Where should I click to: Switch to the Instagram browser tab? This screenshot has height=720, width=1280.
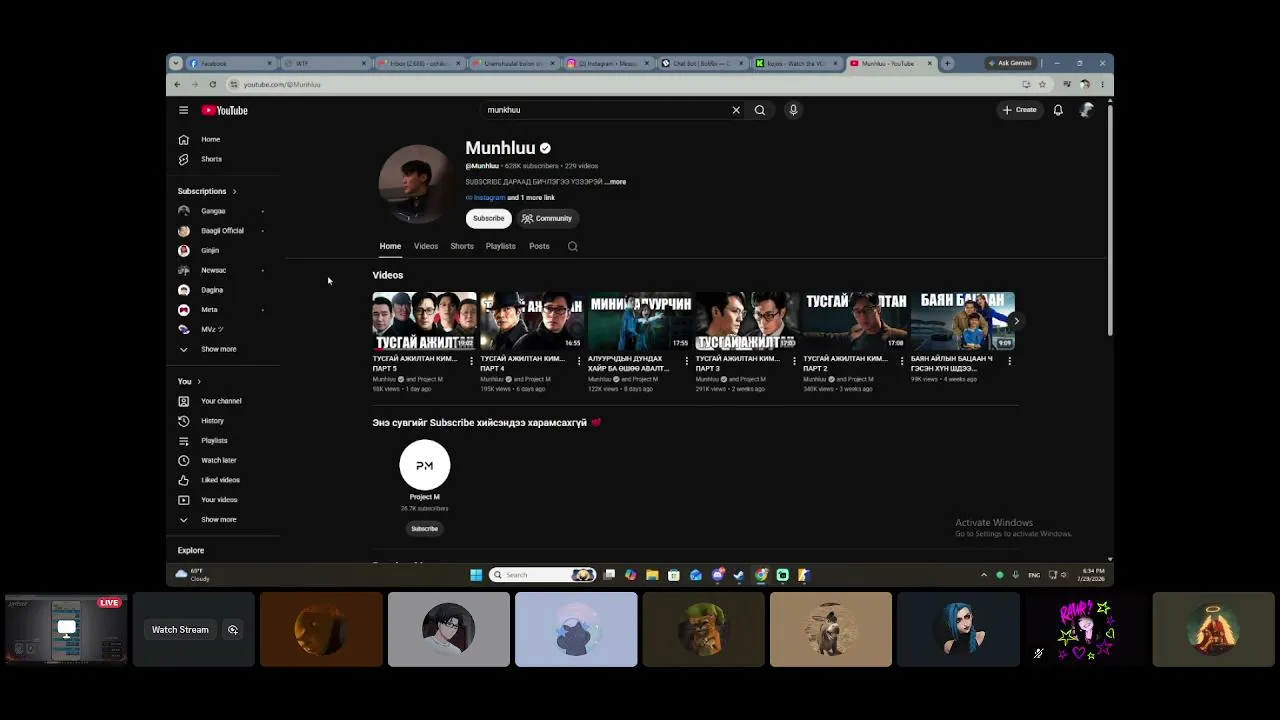[609, 63]
